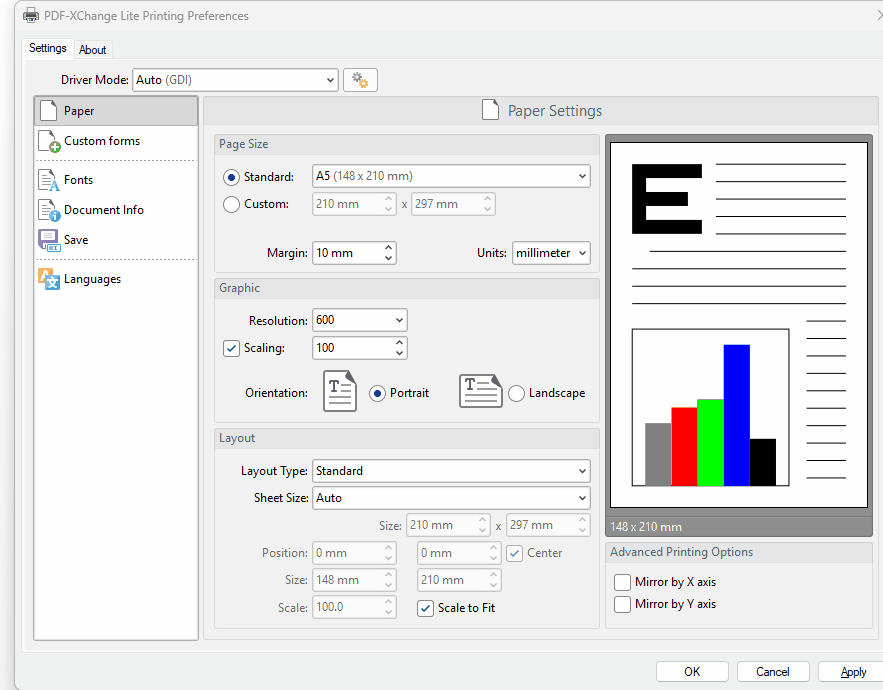Click the OK button
Viewport: 883px width, 690px height.
tap(692, 672)
